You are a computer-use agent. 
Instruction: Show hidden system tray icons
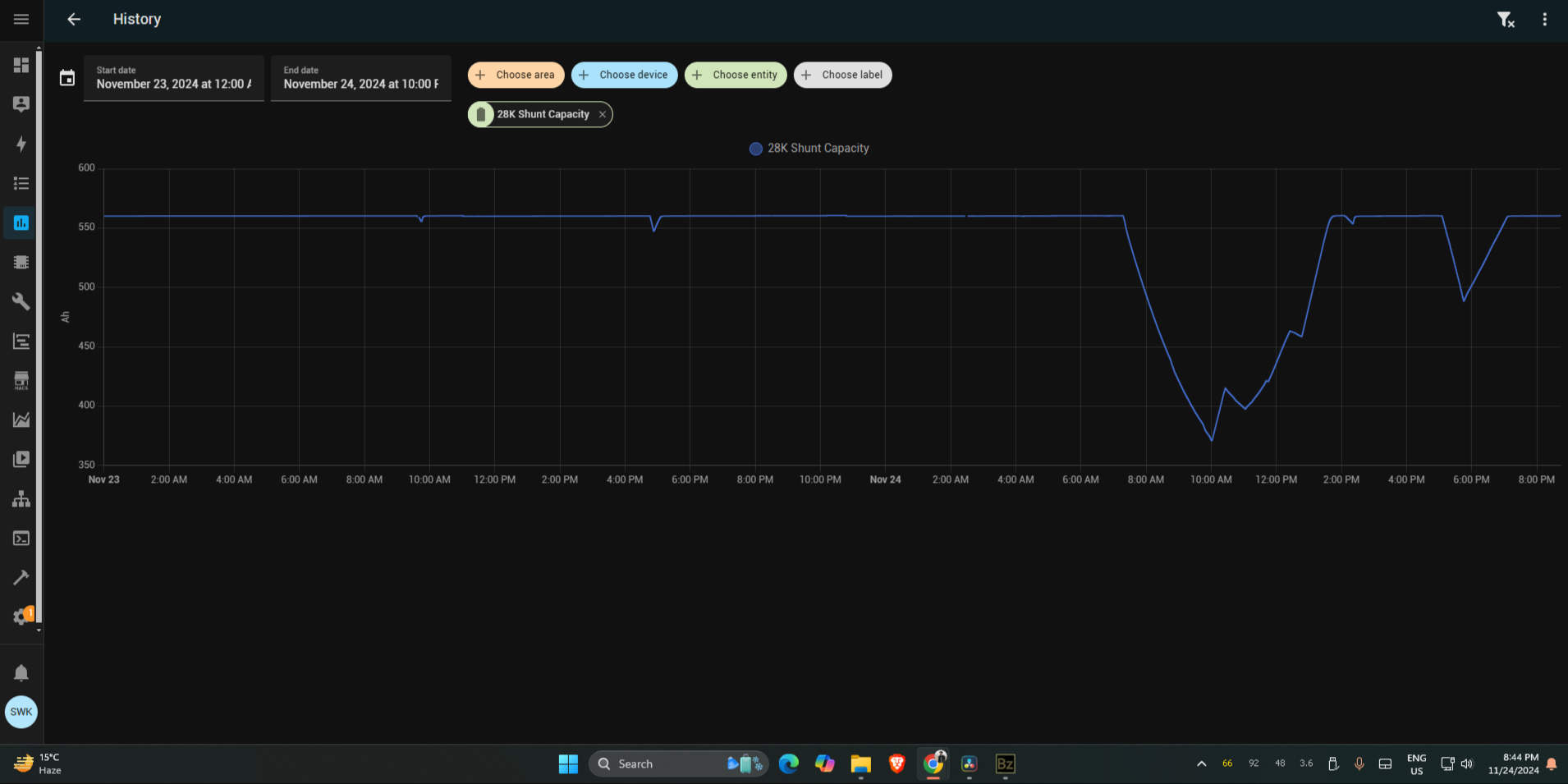pyautogui.click(x=1201, y=763)
